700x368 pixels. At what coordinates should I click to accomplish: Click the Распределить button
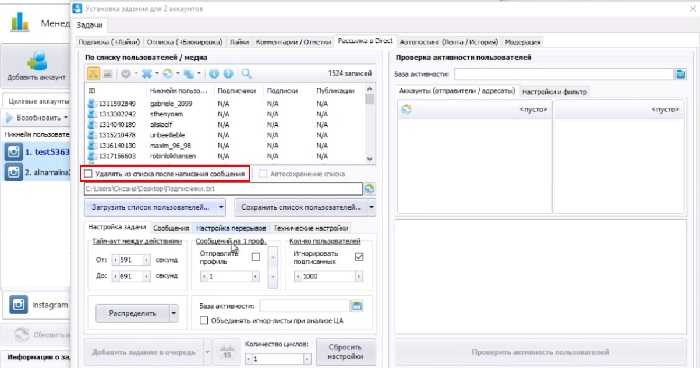coord(132,313)
